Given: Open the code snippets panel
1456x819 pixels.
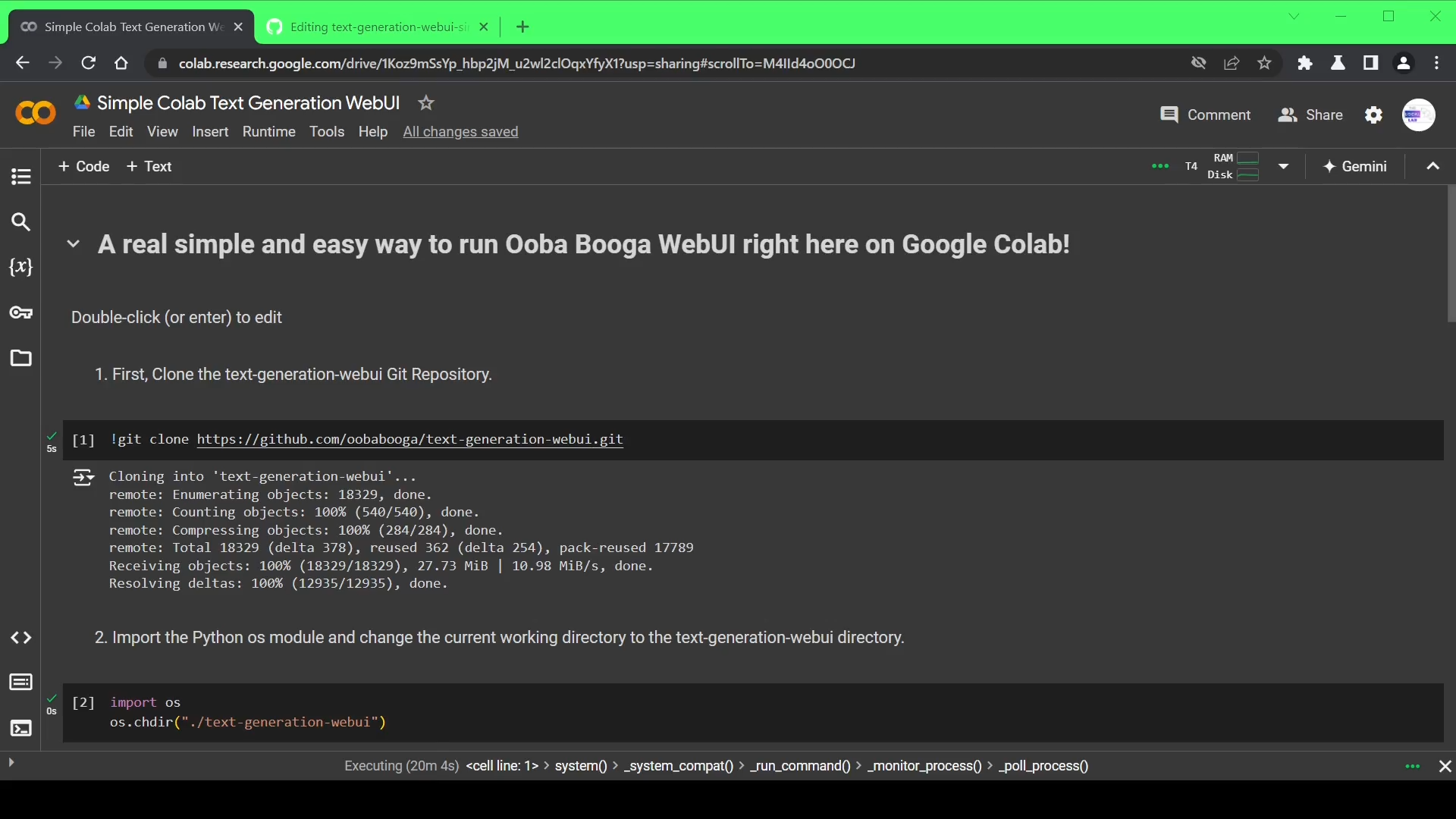Looking at the screenshot, I should pos(20,638).
